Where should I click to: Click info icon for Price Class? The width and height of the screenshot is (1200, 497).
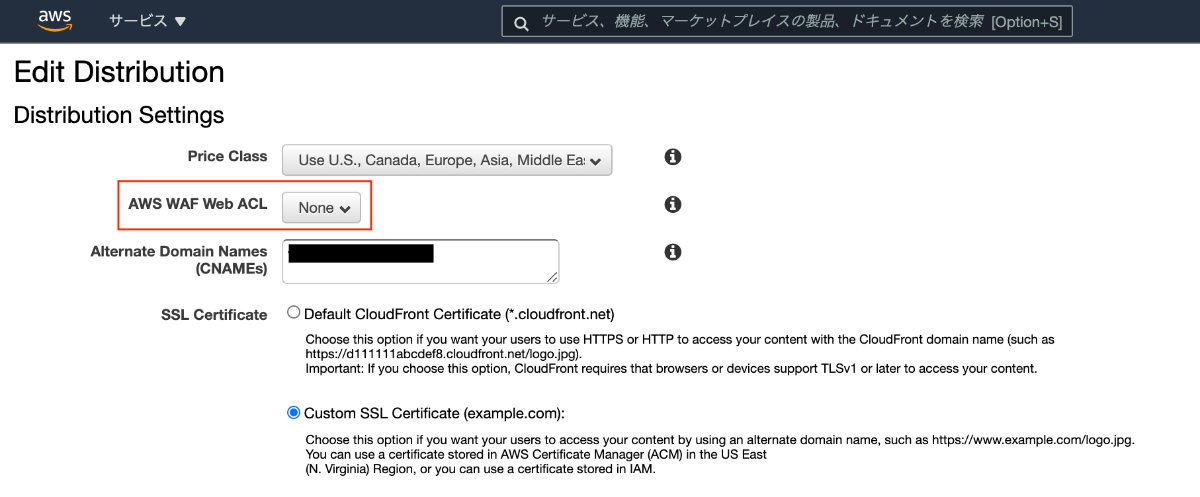(673, 157)
